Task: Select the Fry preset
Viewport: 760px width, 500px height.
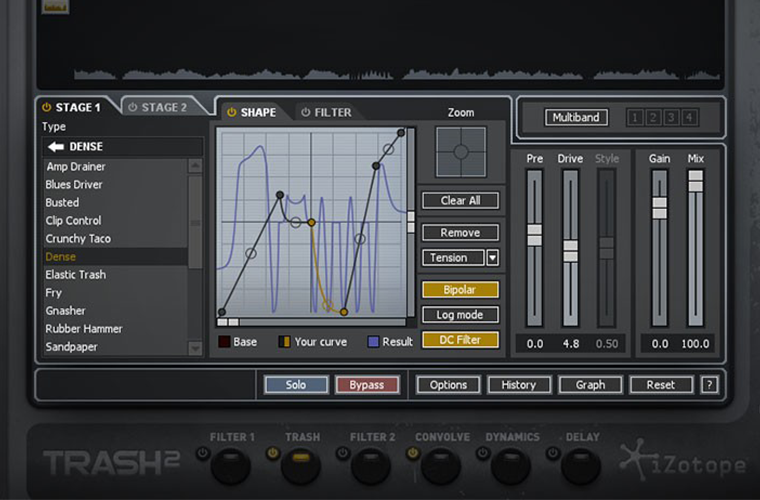Action: coord(115,293)
